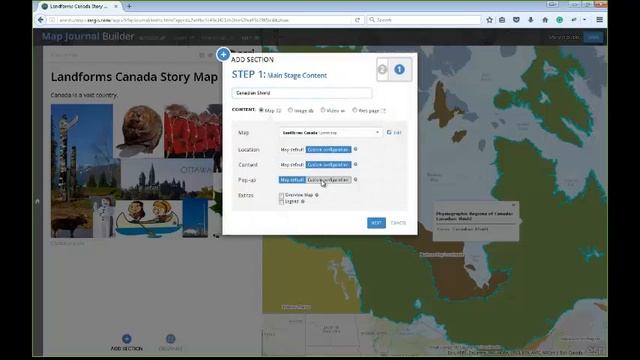Image resolution: width=640 pixels, height=360 pixels.
Task: Click the Cancel link in dialog
Action: coord(398,223)
